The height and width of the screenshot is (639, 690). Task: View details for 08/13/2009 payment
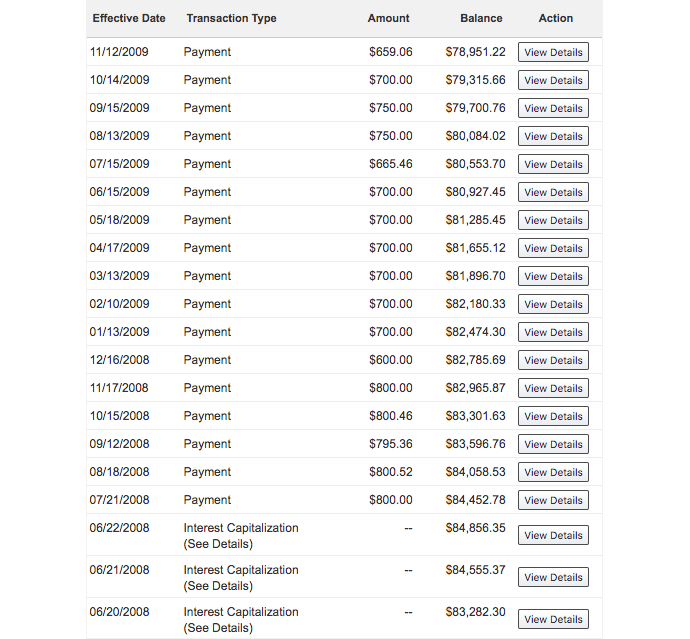[x=553, y=136]
